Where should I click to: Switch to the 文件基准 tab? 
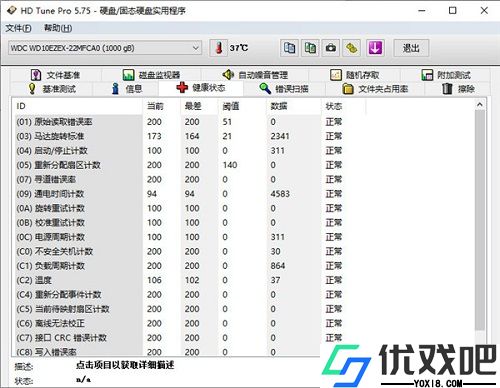pos(55,75)
